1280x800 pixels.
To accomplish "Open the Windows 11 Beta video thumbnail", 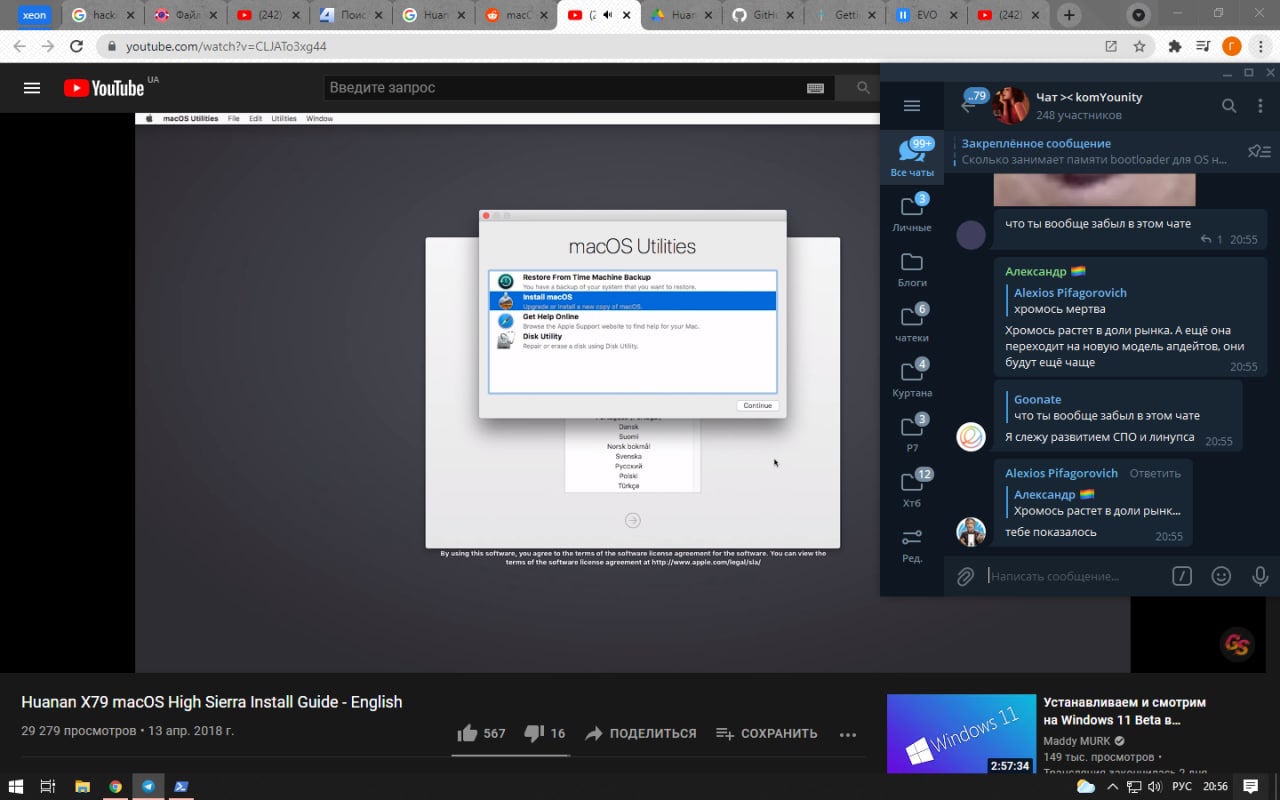I will click(x=961, y=734).
